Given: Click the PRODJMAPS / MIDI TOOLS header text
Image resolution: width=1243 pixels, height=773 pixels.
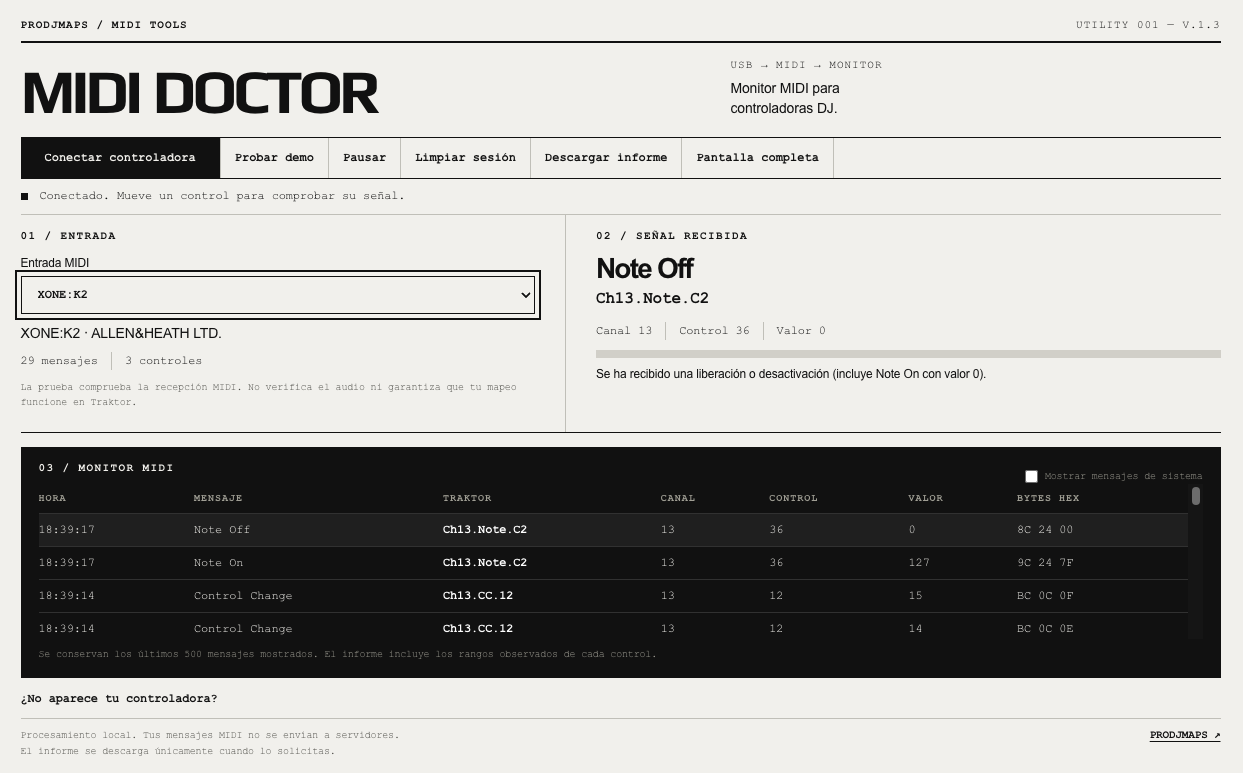Looking at the screenshot, I should [x=104, y=25].
